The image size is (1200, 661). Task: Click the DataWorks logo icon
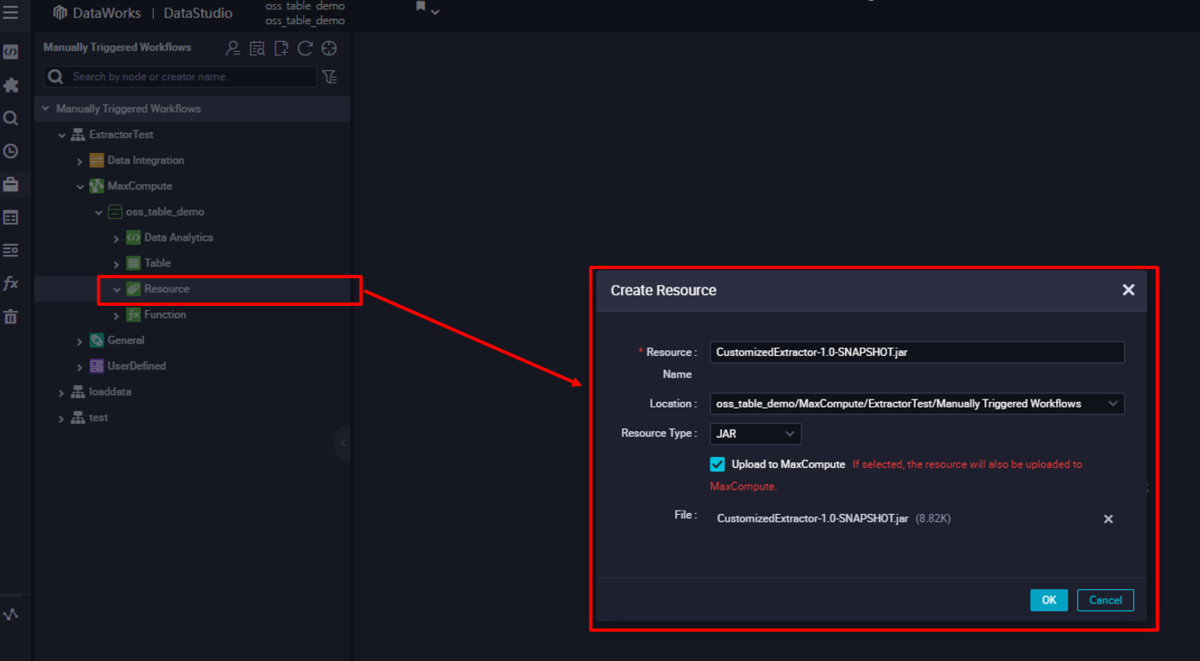(60, 14)
